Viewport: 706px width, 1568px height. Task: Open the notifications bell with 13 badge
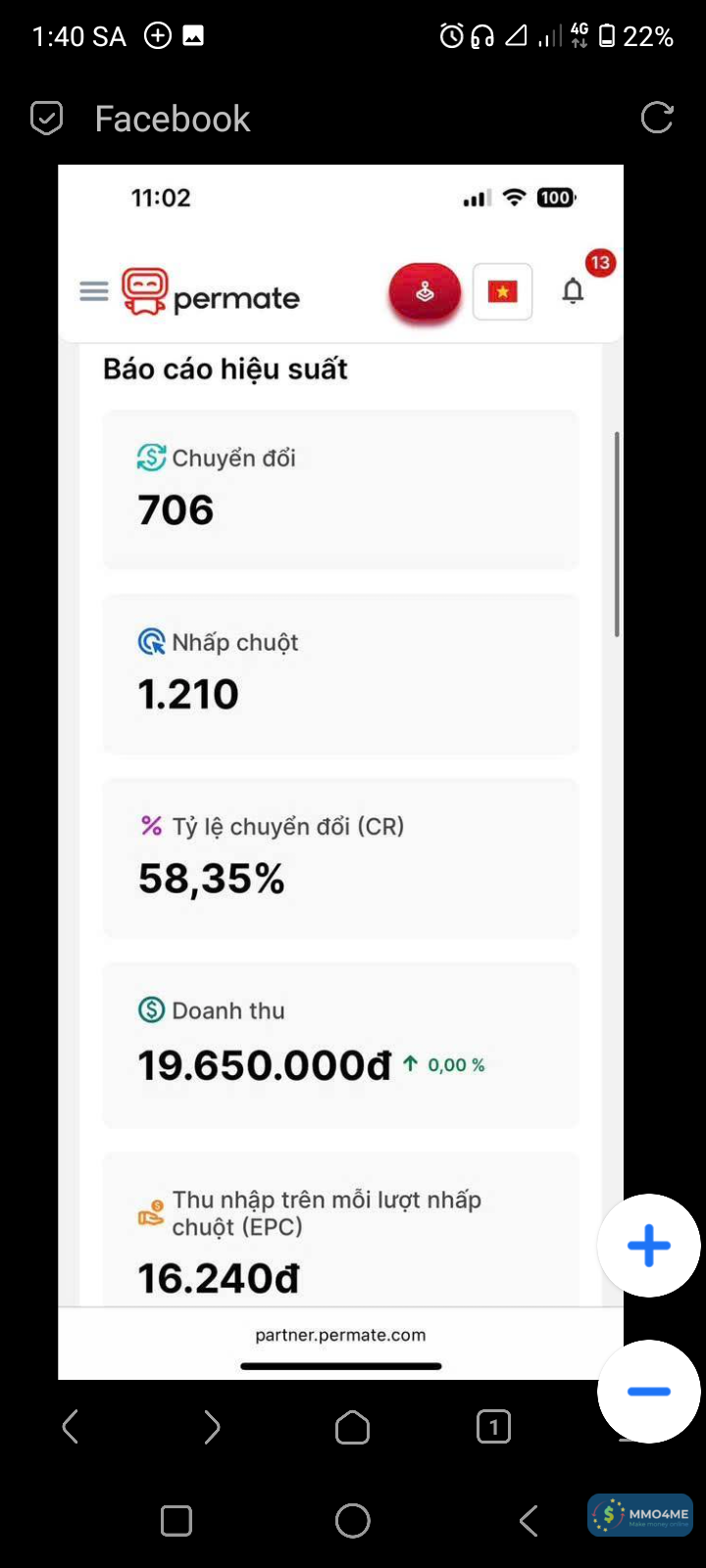pyautogui.click(x=574, y=291)
